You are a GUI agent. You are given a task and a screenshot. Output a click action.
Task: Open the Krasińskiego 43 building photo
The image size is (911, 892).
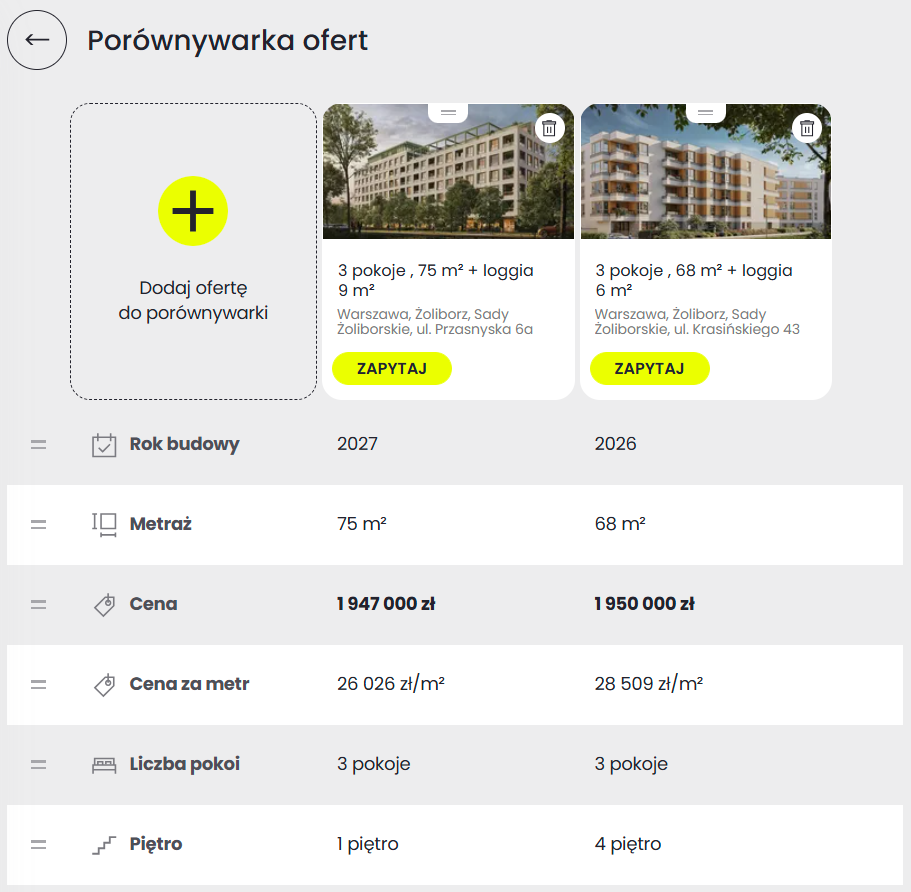(x=706, y=171)
